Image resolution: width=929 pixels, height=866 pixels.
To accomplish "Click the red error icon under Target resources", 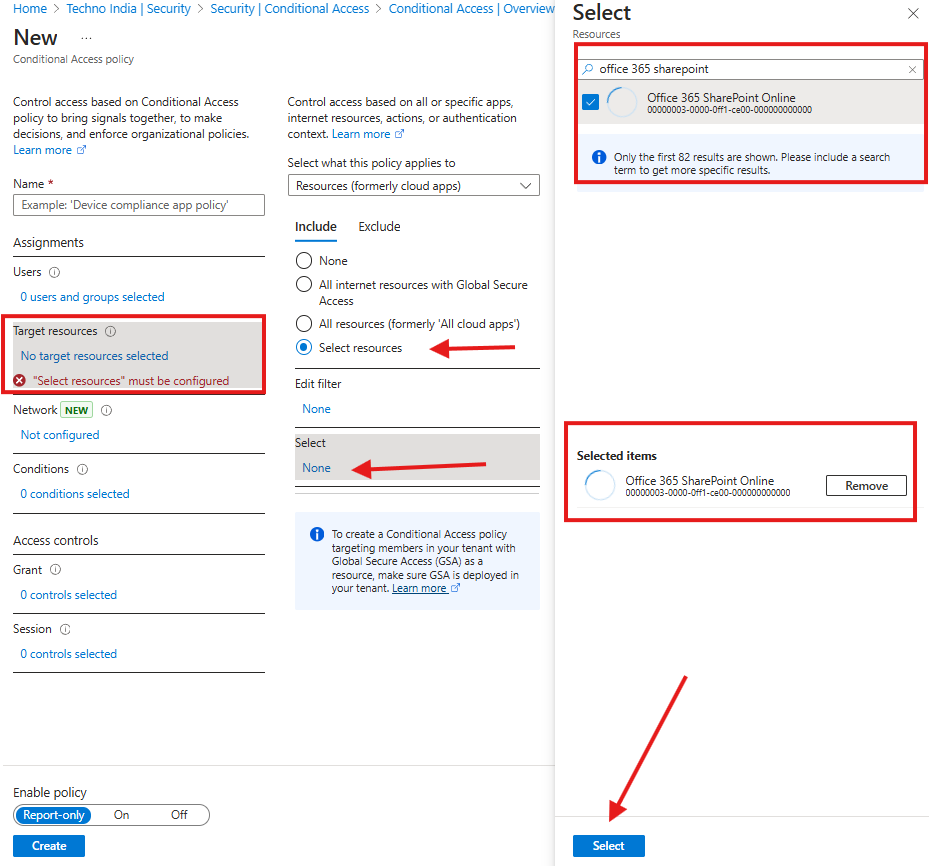I will click(20, 380).
